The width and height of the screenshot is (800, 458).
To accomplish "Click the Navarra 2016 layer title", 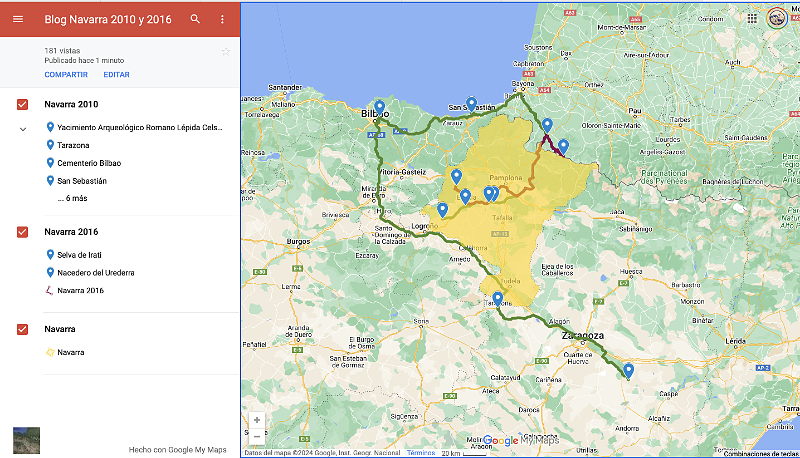I will pyautogui.click(x=71, y=232).
